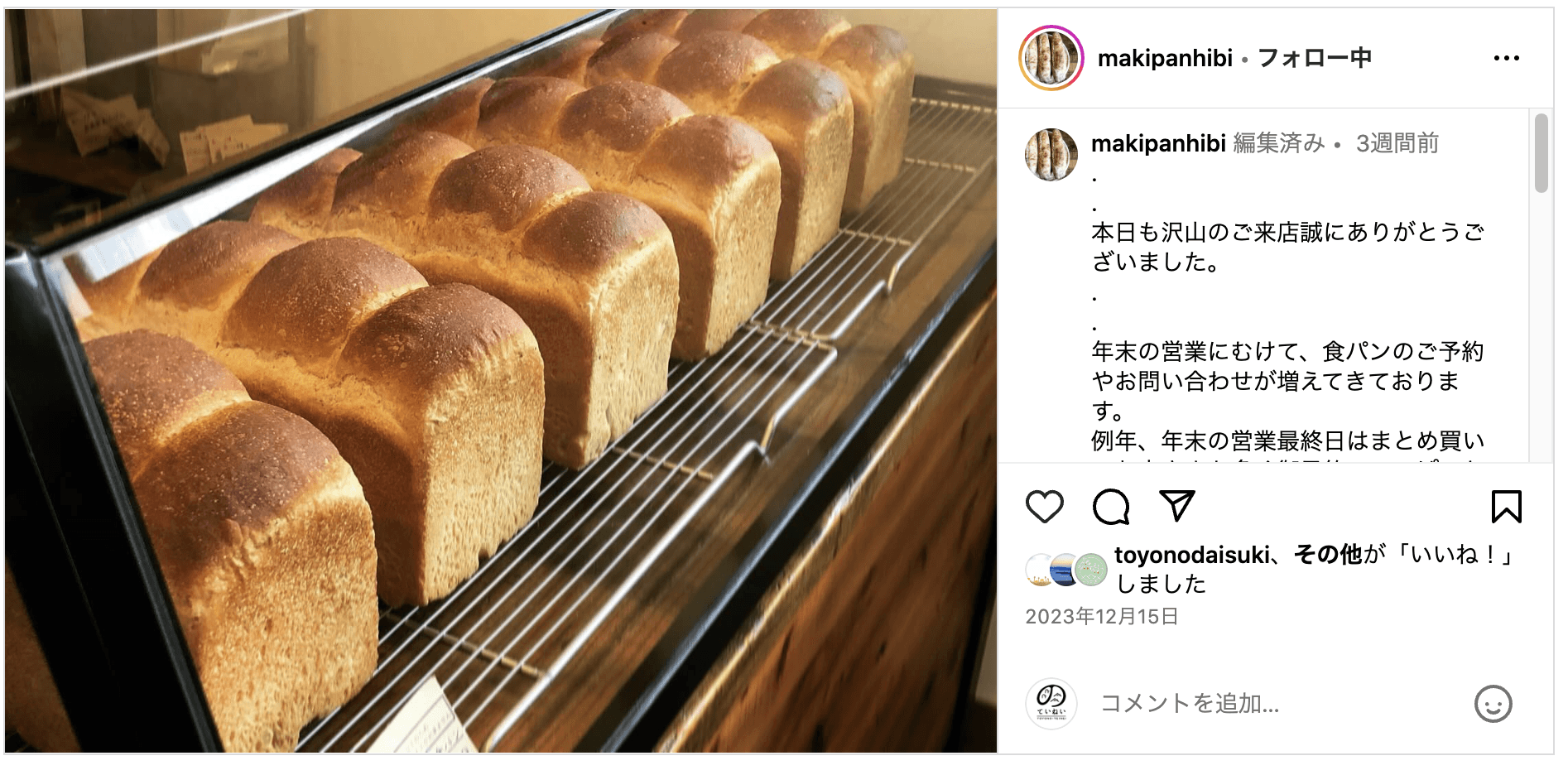Screen dimensions: 1568x775
Task: Open makipanhibi username in the header
Action: pyautogui.click(x=1164, y=58)
